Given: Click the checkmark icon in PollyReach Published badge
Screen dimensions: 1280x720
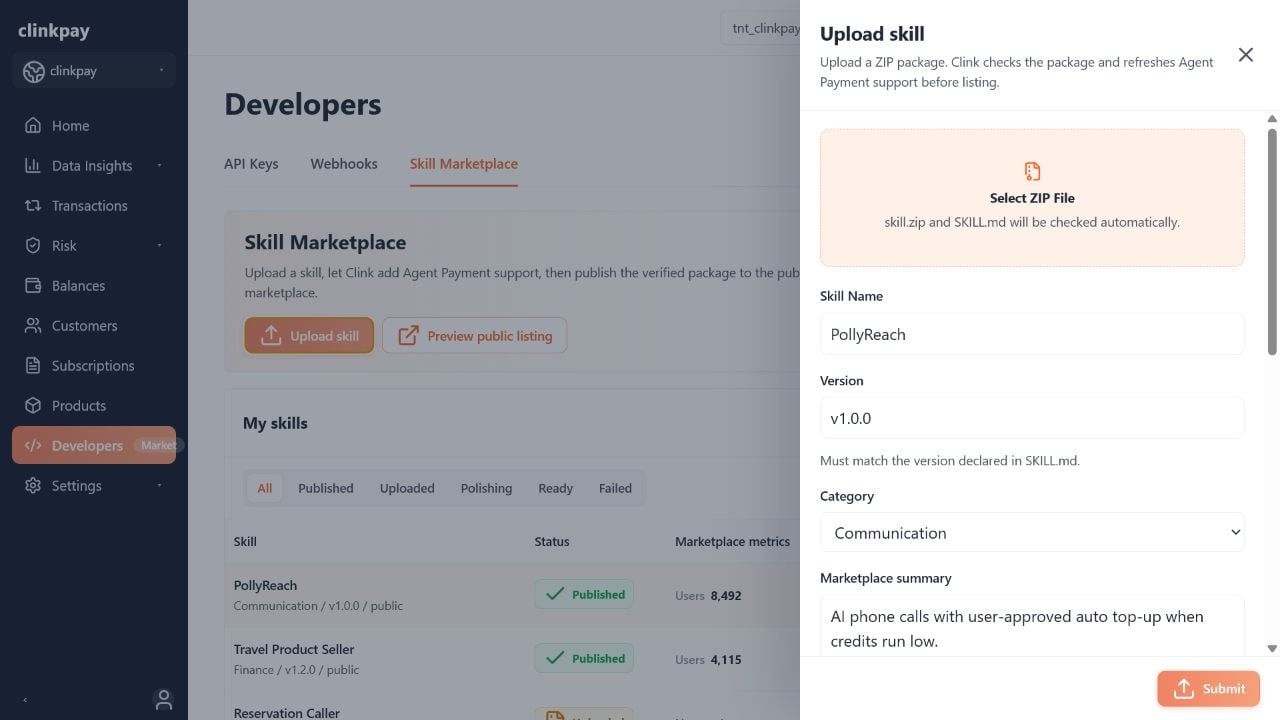Looking at the screenshot, I should (555, 594).
